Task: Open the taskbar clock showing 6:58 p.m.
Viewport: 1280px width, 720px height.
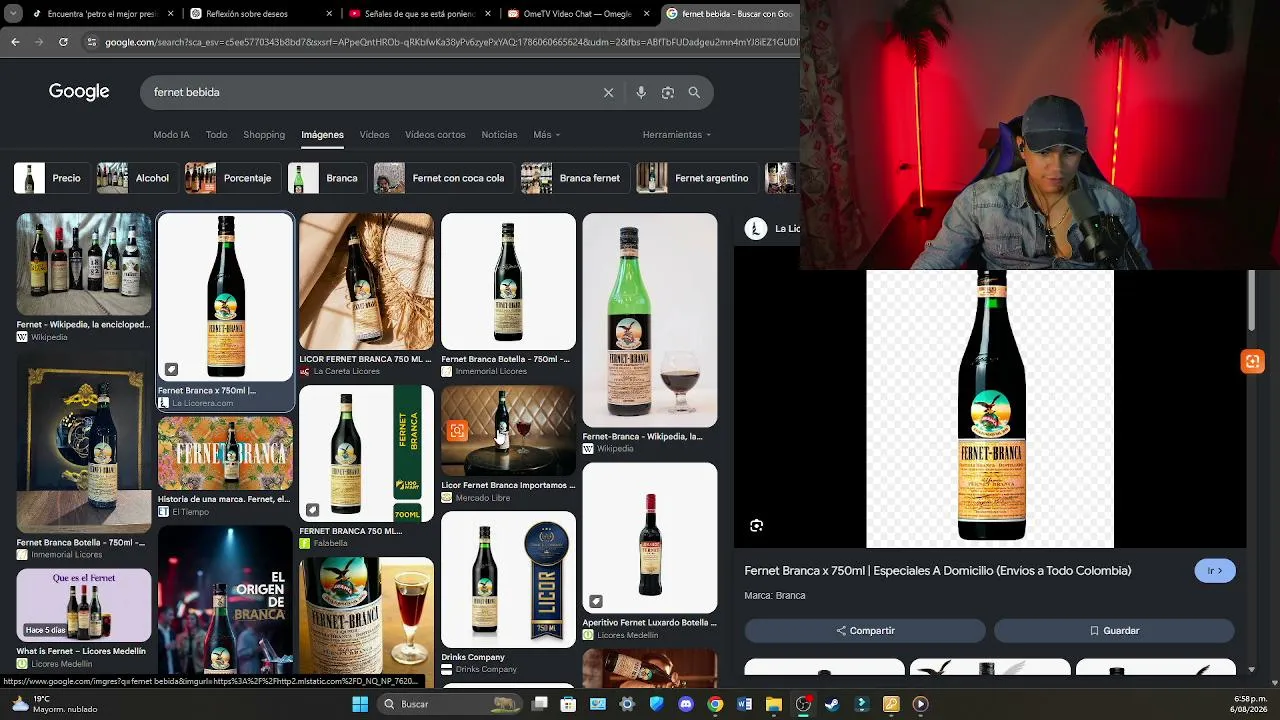Action: click(x=1250, y=704)
